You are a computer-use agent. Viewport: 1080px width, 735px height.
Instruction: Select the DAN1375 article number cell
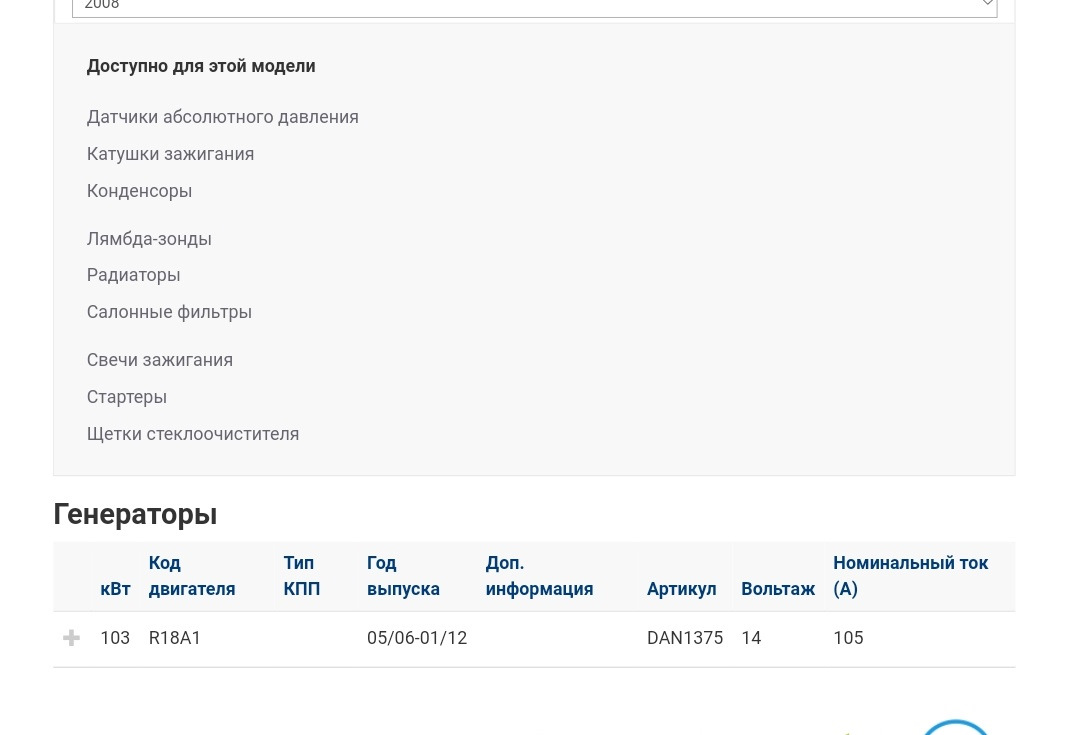(685, 638)
